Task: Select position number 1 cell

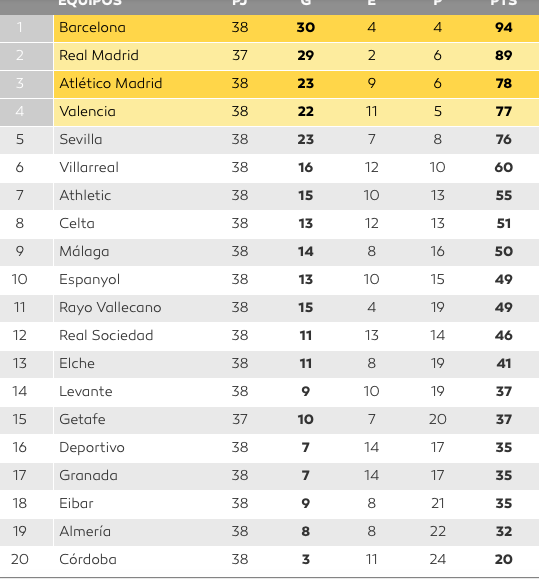Action: pos(20,27)
